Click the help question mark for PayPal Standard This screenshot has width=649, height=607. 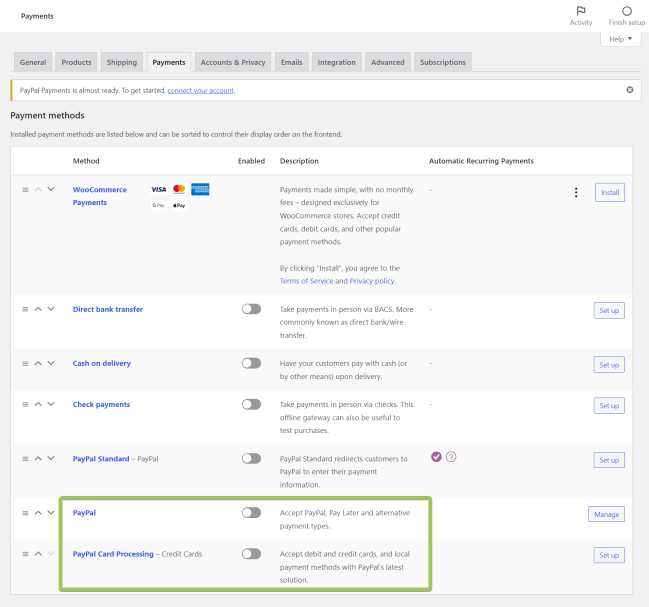451,457
